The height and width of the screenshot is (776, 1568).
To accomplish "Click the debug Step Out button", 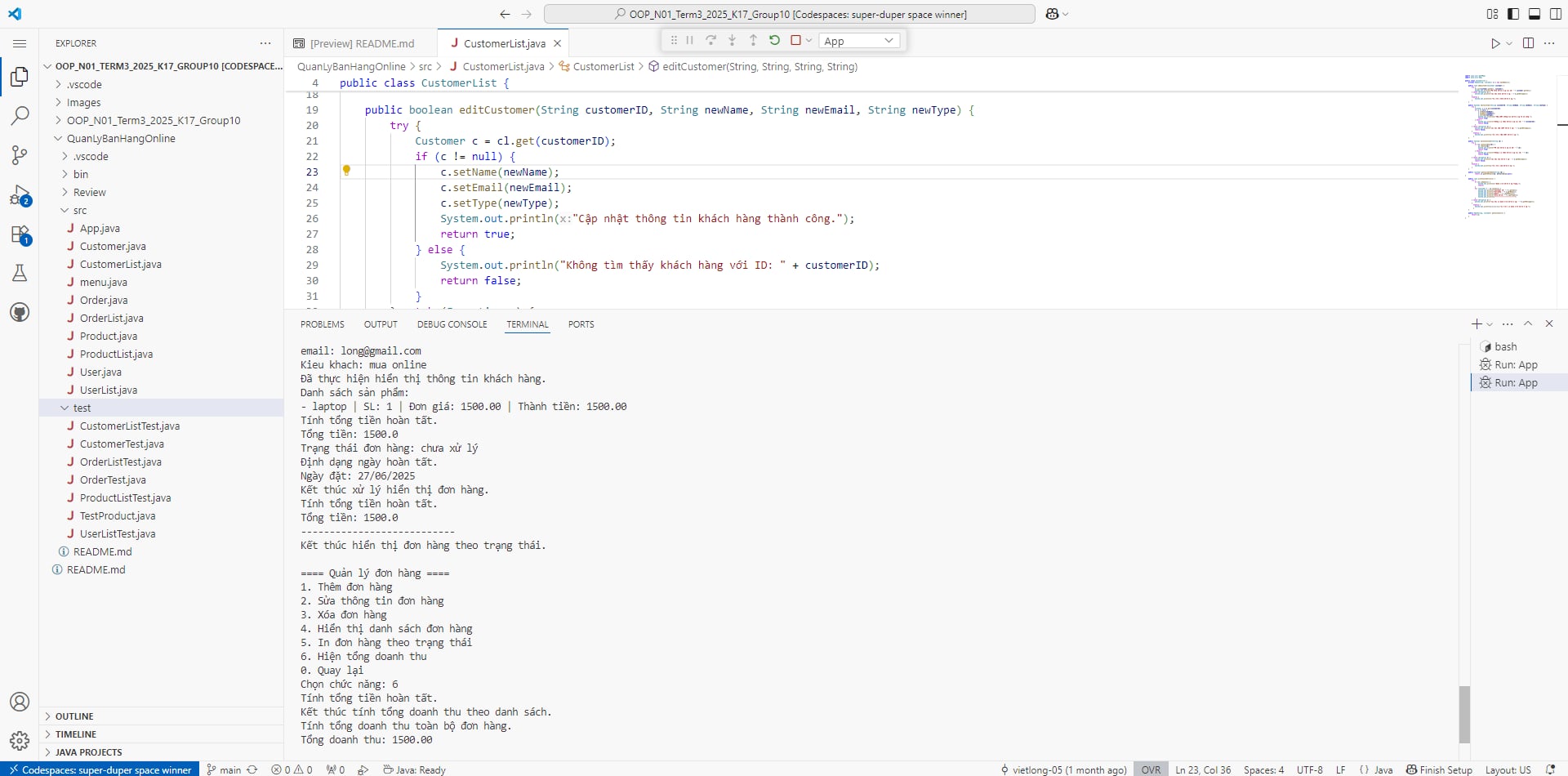I will click(754, 40).
